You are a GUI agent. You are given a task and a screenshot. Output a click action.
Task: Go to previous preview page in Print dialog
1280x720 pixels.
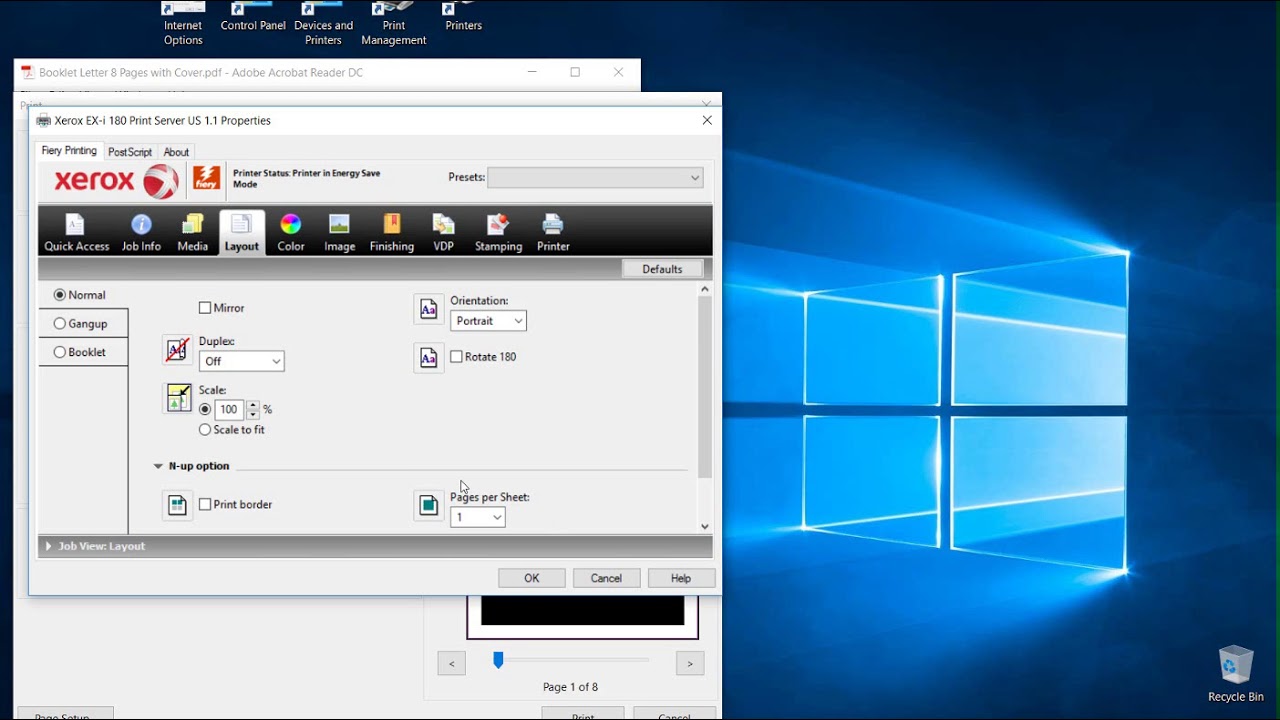point(452,663)
